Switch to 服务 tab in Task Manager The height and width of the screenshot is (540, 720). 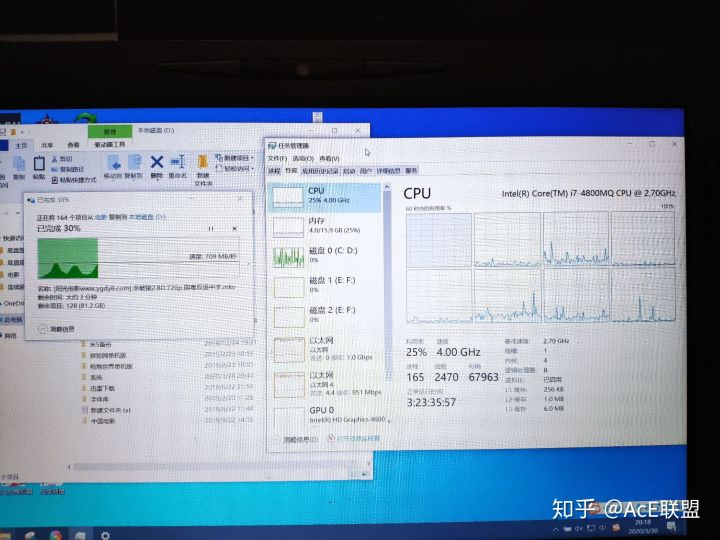(x=411, y=171)
